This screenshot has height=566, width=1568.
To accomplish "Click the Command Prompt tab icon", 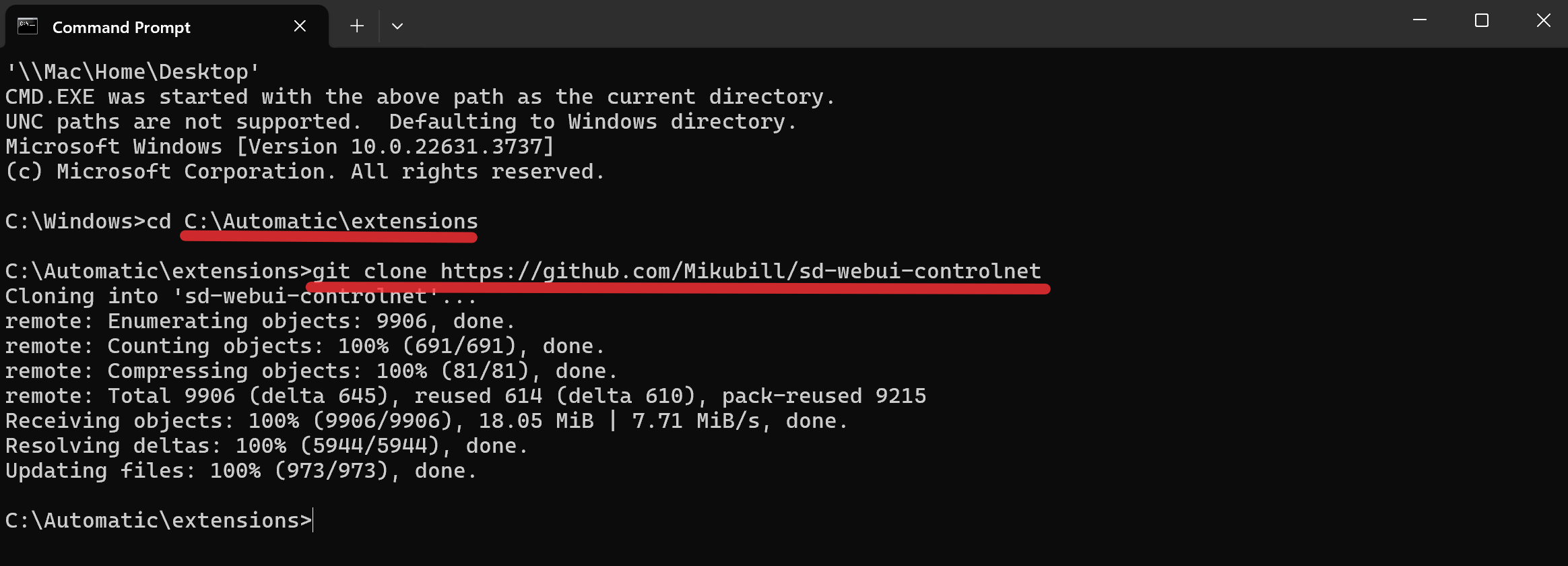I will click(x=28, y=26).
